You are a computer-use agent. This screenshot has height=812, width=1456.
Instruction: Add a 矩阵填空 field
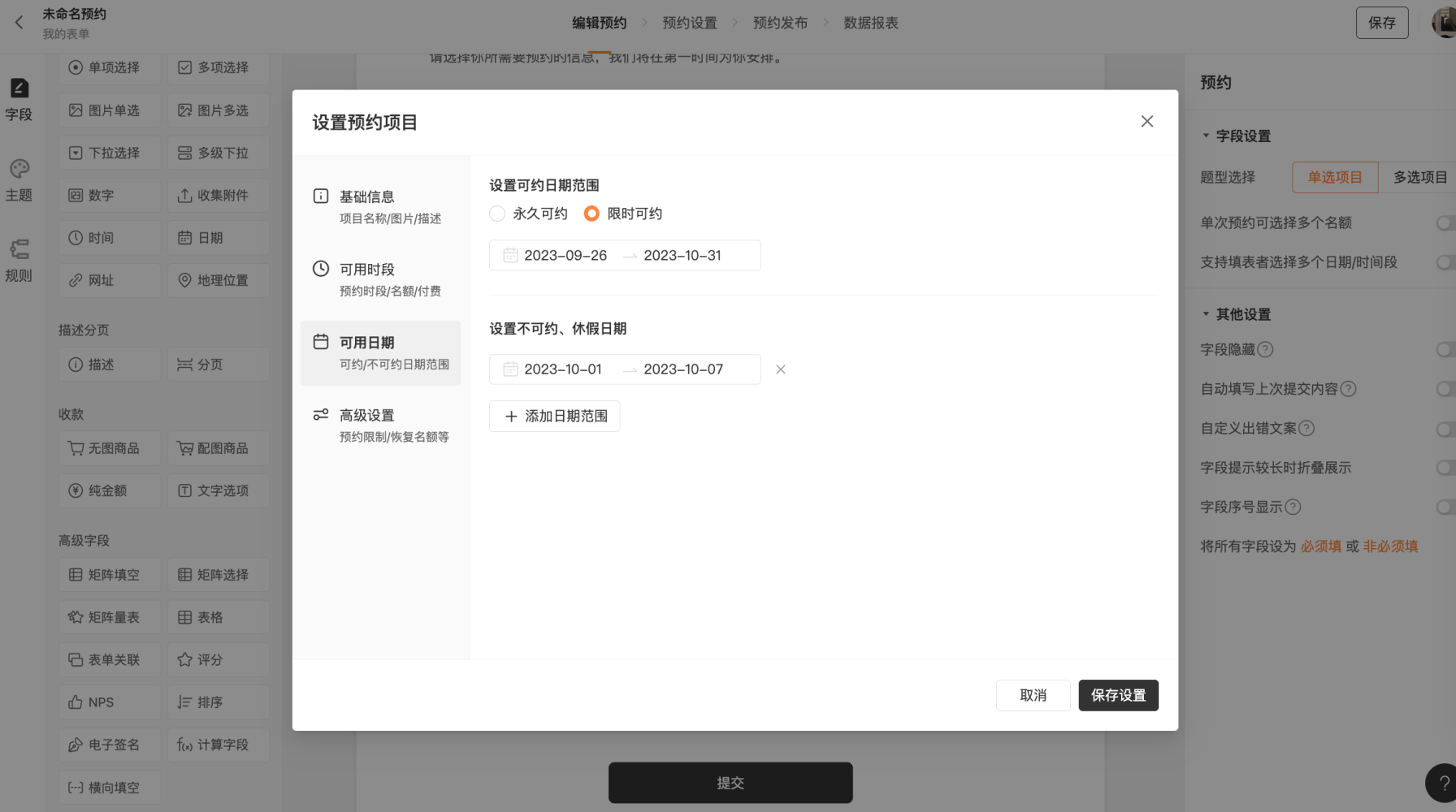pos(109,575)
